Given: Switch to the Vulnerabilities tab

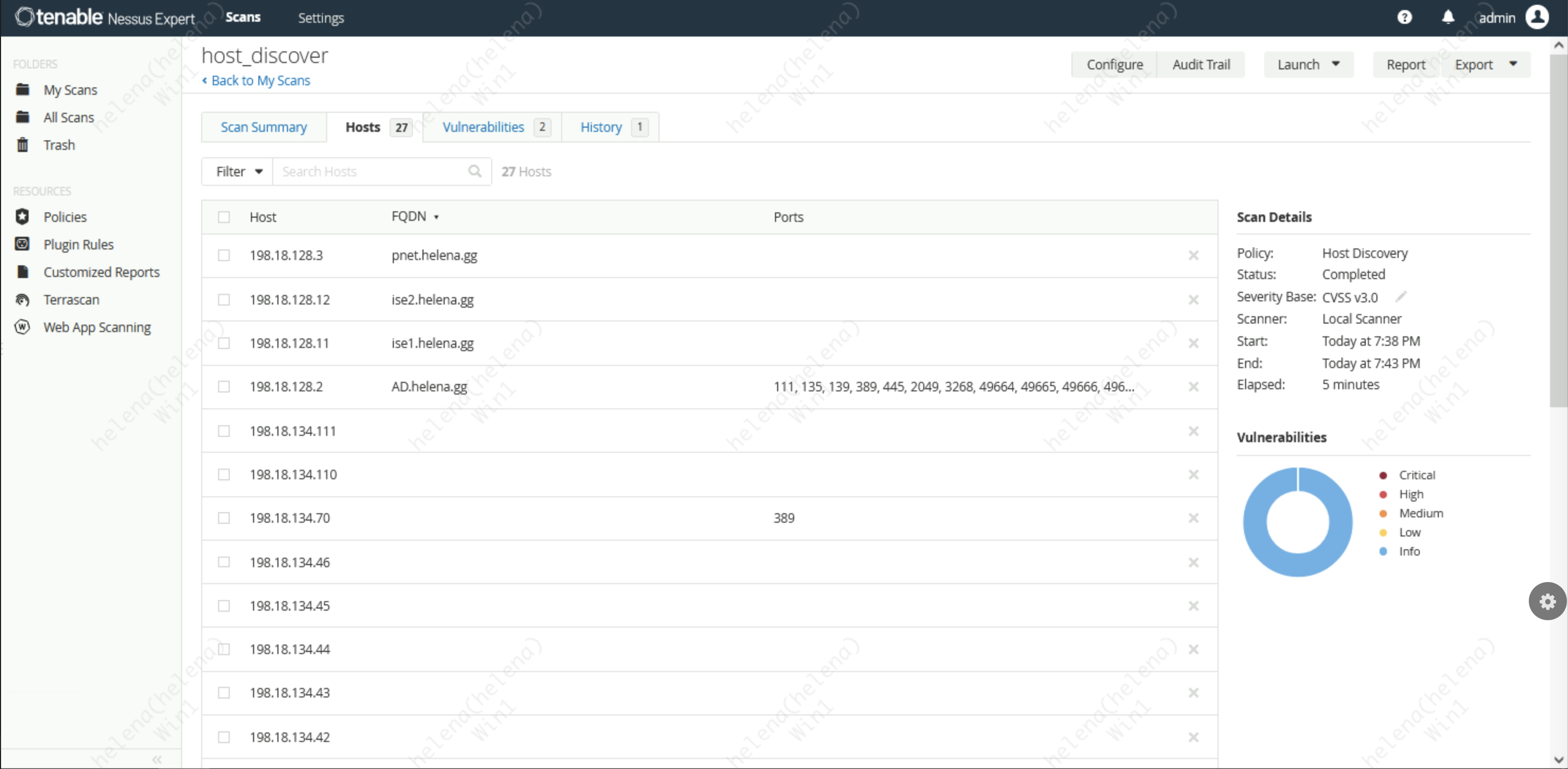Looking at the screenshot, I should [x=483, y=127].
